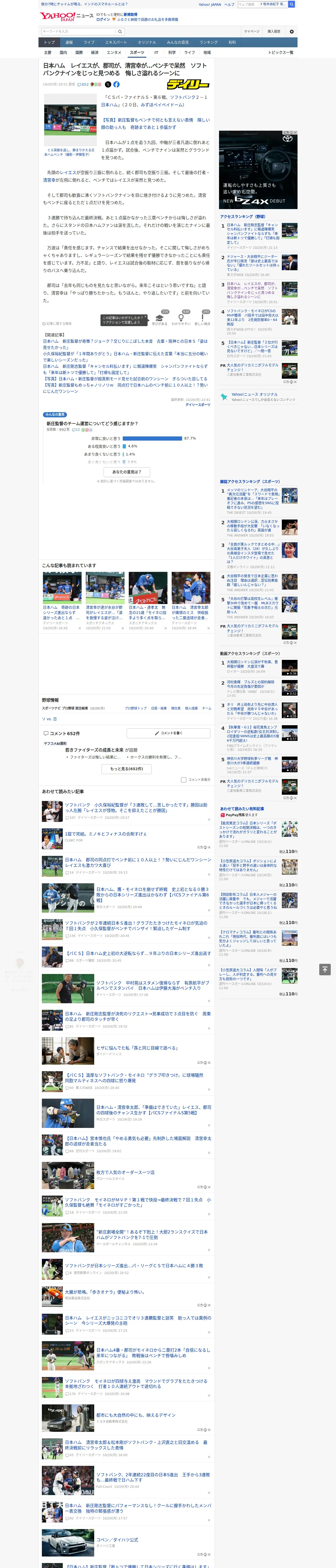Image resolution: width=336 pixels, height=1568 pixels.
Task: Switch to the エキスパート tab
Action: [x=116, y=43]
